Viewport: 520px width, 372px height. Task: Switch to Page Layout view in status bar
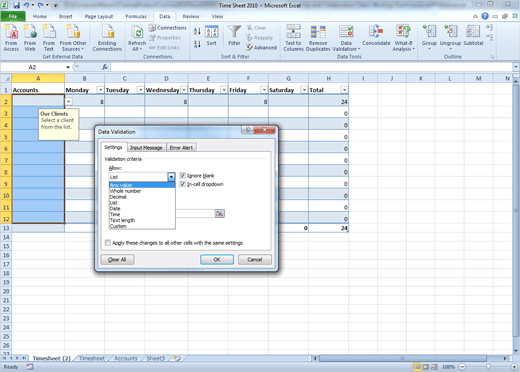point(426,367)
